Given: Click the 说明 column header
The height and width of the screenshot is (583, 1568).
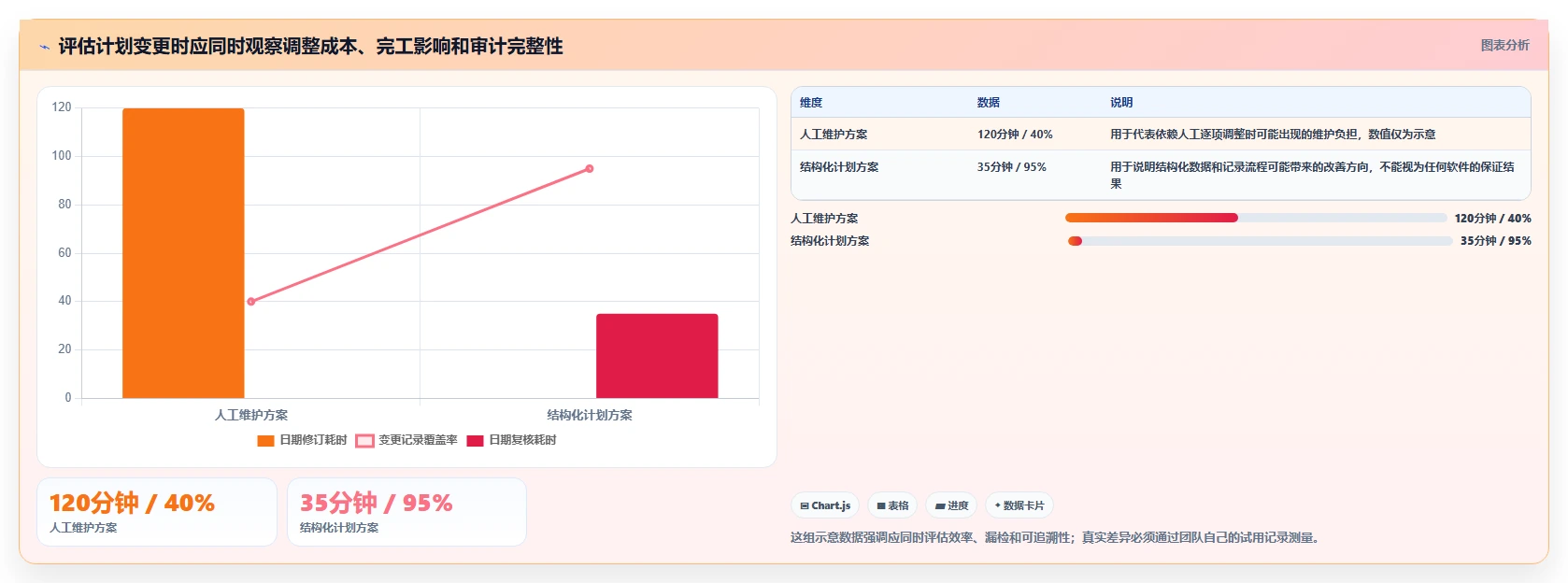Looking at the screenshot, I should coord(1121,103).
